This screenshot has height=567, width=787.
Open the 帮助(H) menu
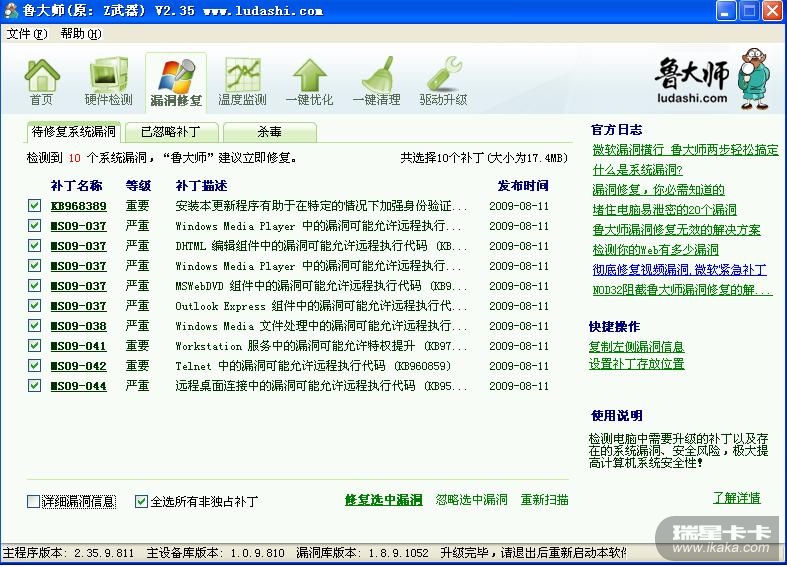pos(81,34)
